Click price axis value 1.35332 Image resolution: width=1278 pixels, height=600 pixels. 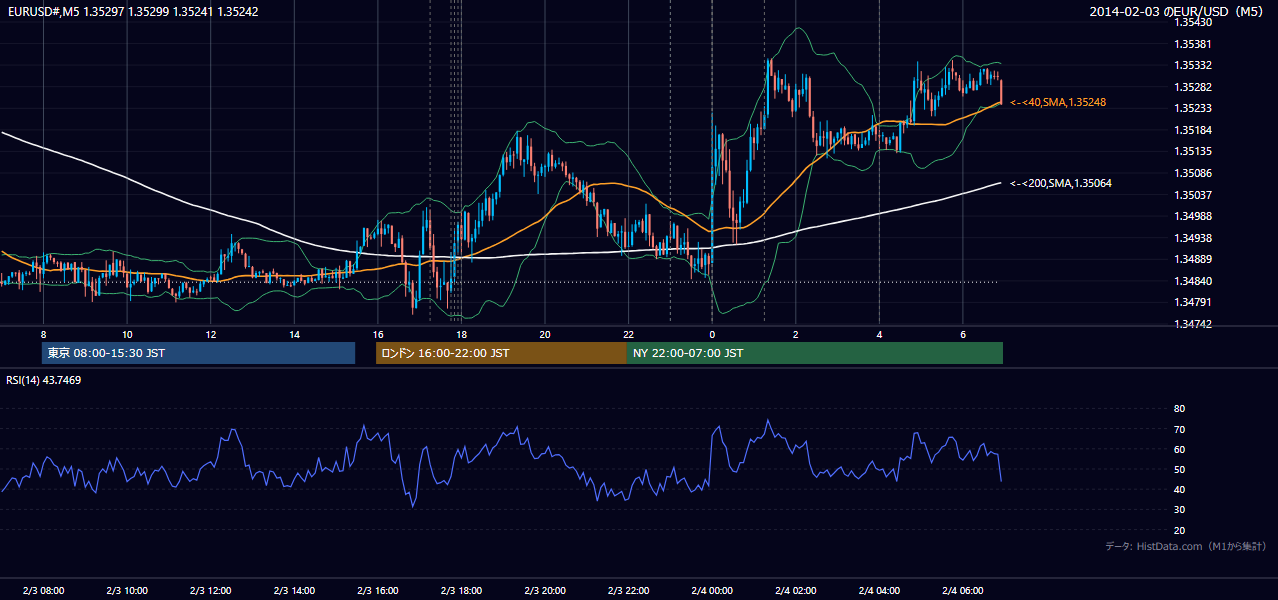[1193, 65]
